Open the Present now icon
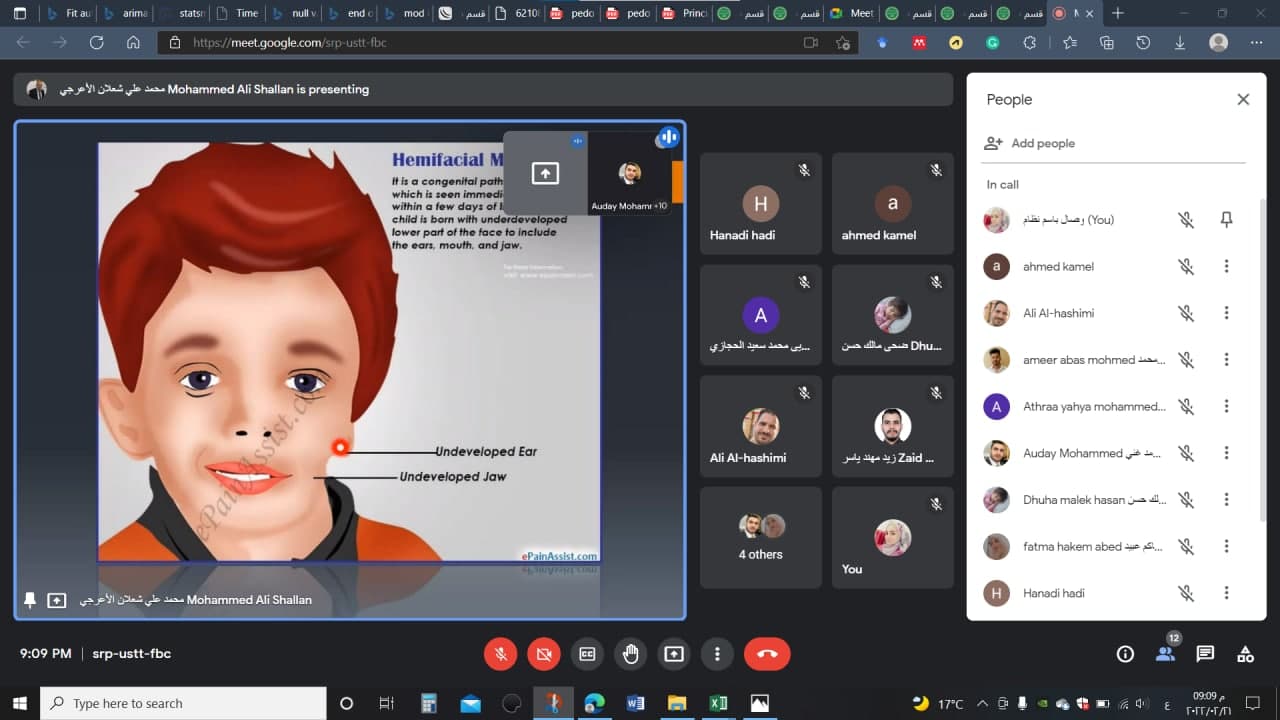Viewport: 1280px width, 720px height. pyautogui.click(x=673, y=653)
